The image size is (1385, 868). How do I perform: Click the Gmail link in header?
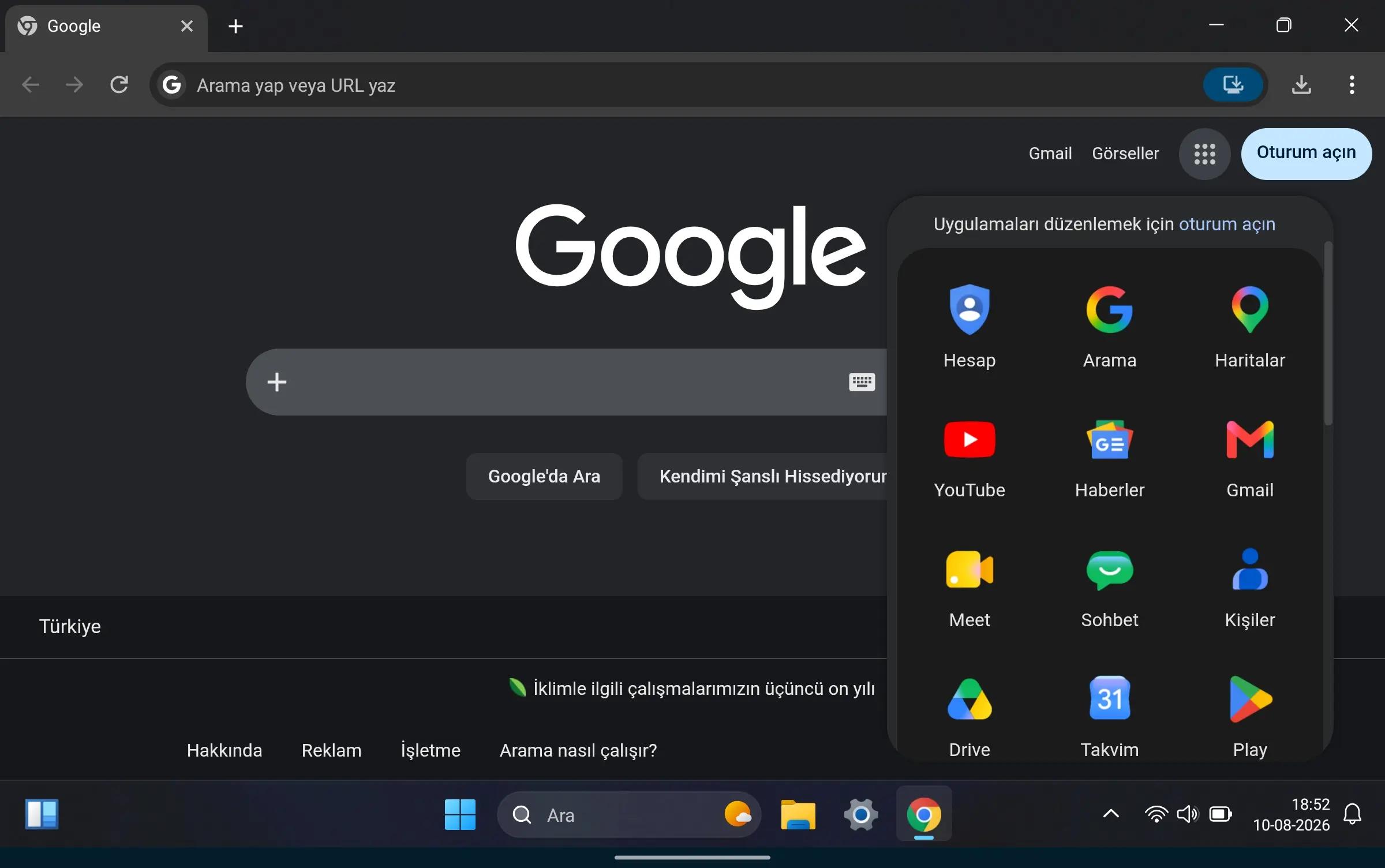[1050, 154]
